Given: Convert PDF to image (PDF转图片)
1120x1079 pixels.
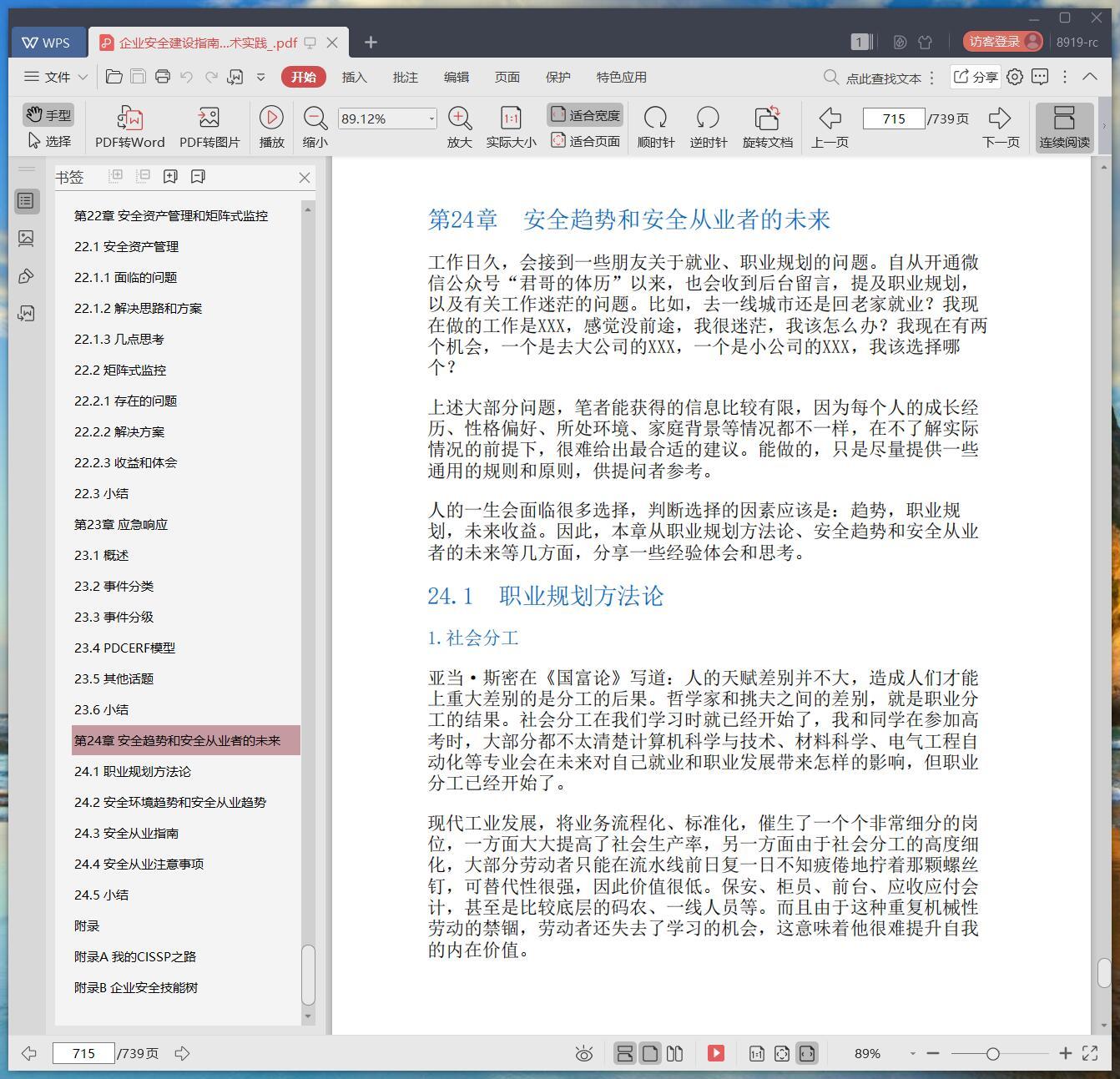Looking at the screenshot, I should point(209,127).
